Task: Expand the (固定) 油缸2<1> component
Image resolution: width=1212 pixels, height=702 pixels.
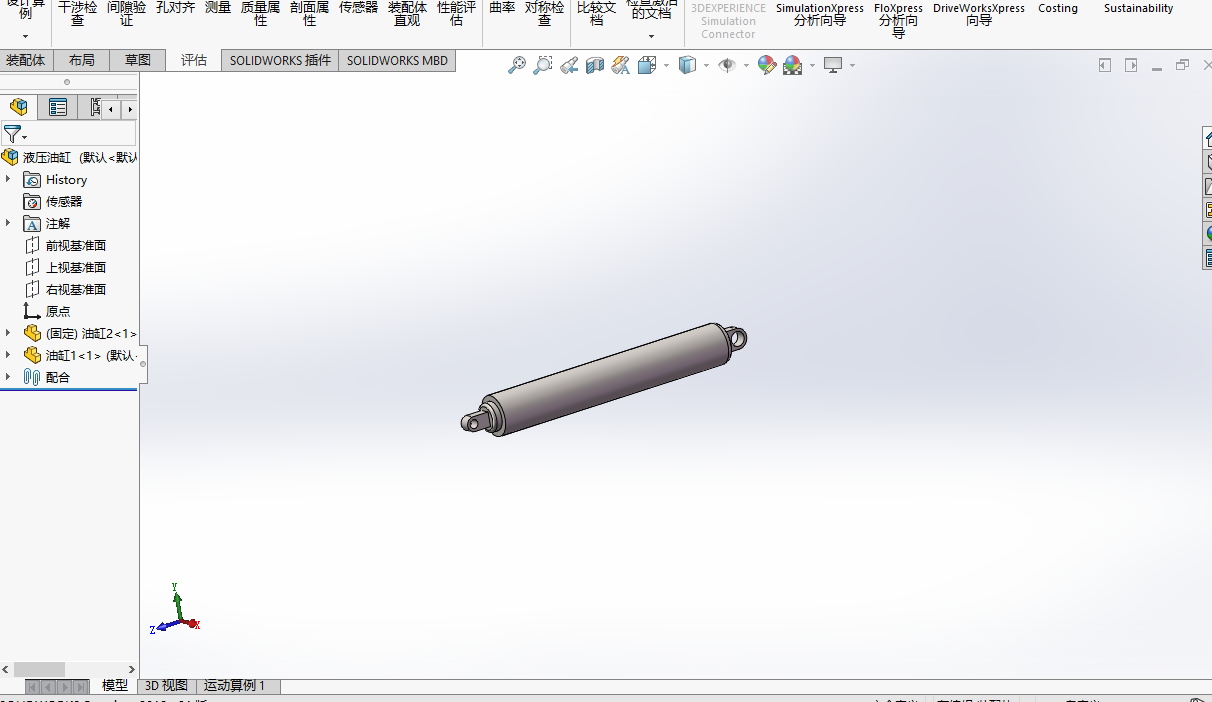Action: pos(8,333)
